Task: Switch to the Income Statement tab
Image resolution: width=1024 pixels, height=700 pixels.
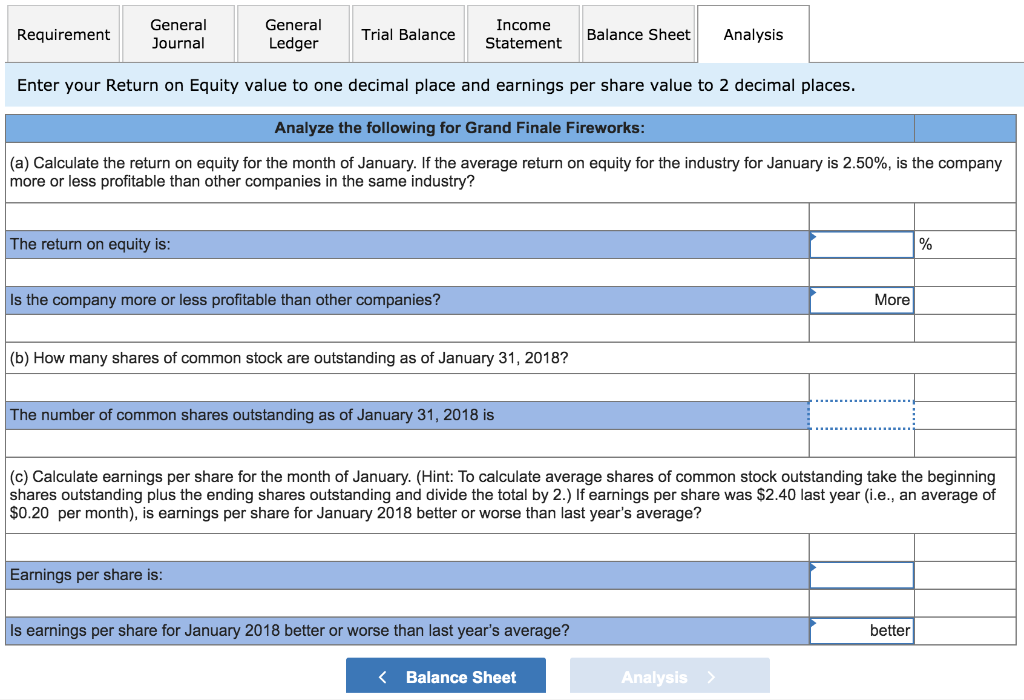Action: 523,34
